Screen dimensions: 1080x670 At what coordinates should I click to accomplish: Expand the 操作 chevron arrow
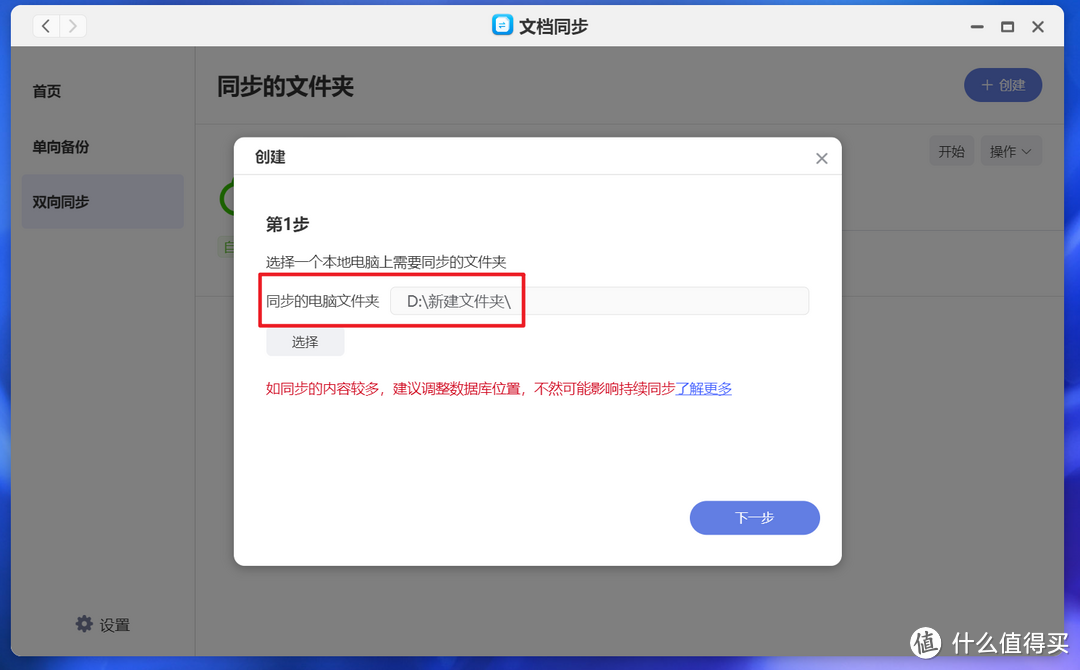pos(1027,151)
